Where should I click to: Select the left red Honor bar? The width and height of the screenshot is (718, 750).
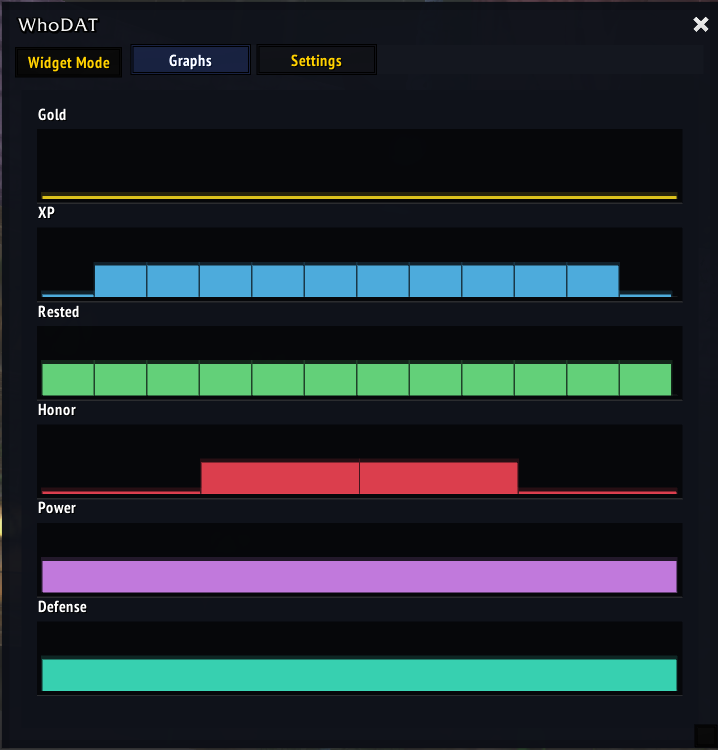pos(280,478)
